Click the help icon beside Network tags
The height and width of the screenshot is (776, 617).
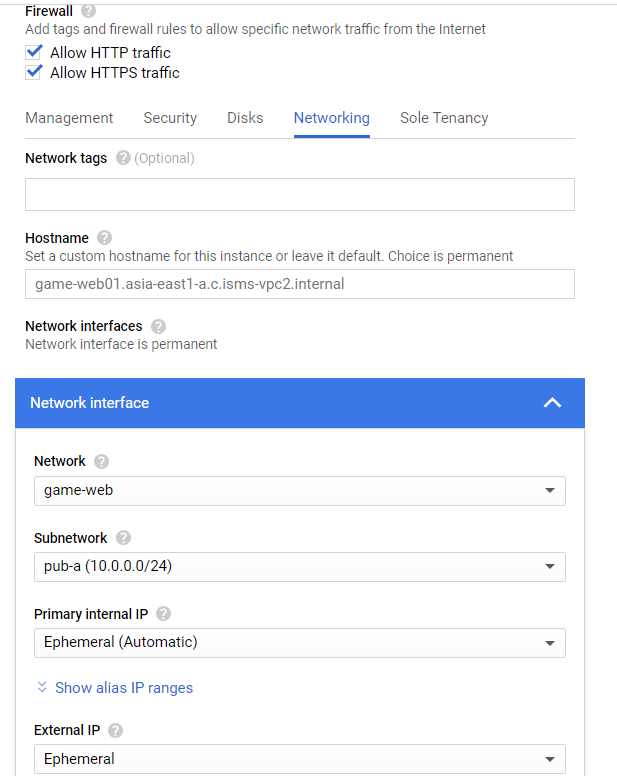(x=123, y=158)
